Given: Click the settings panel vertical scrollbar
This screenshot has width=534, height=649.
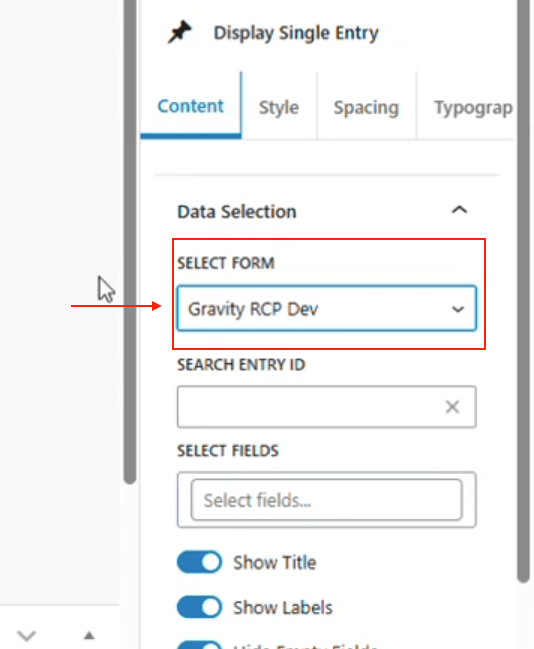Looking at the screenshot, I should (x=523, y=290).
